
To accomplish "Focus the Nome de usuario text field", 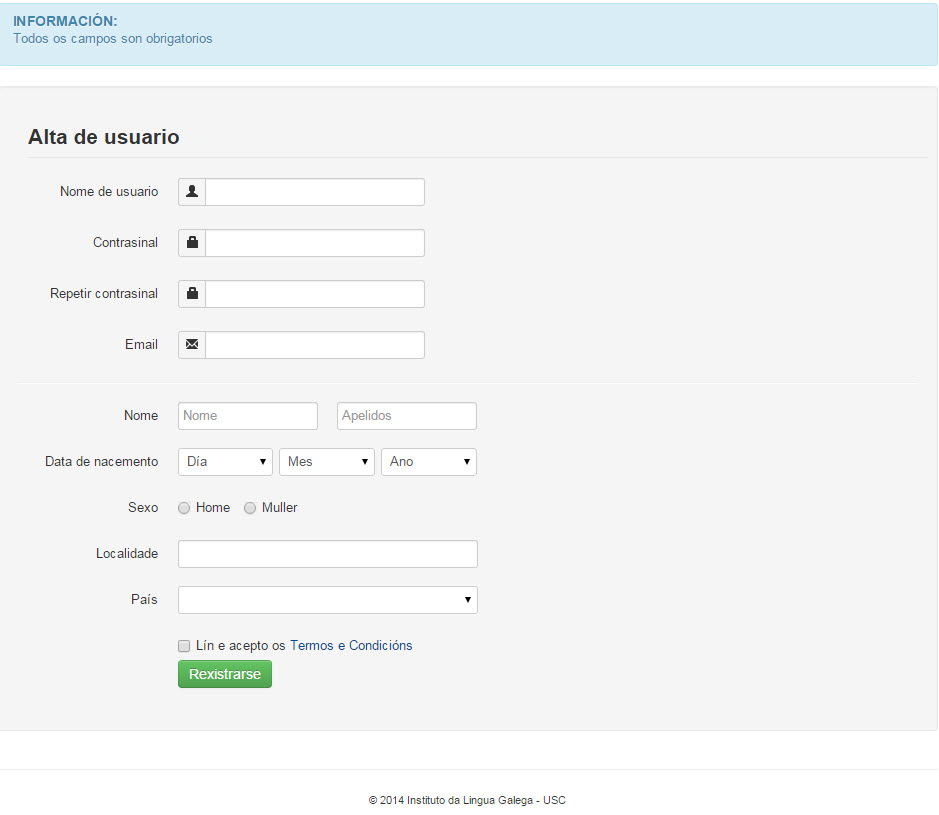I will coord(315,192).
